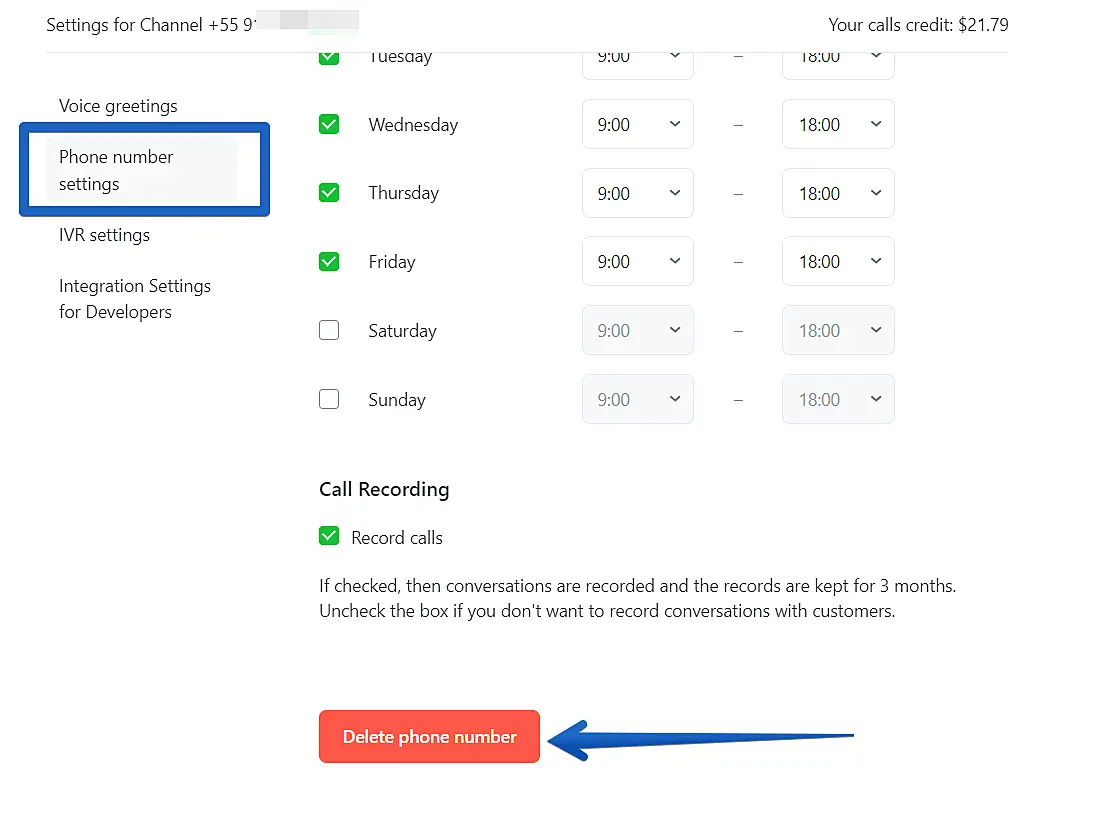This screenshot has height=813, width=1099.
Task: Click the Delete phone number button
Action: [429, 737]
